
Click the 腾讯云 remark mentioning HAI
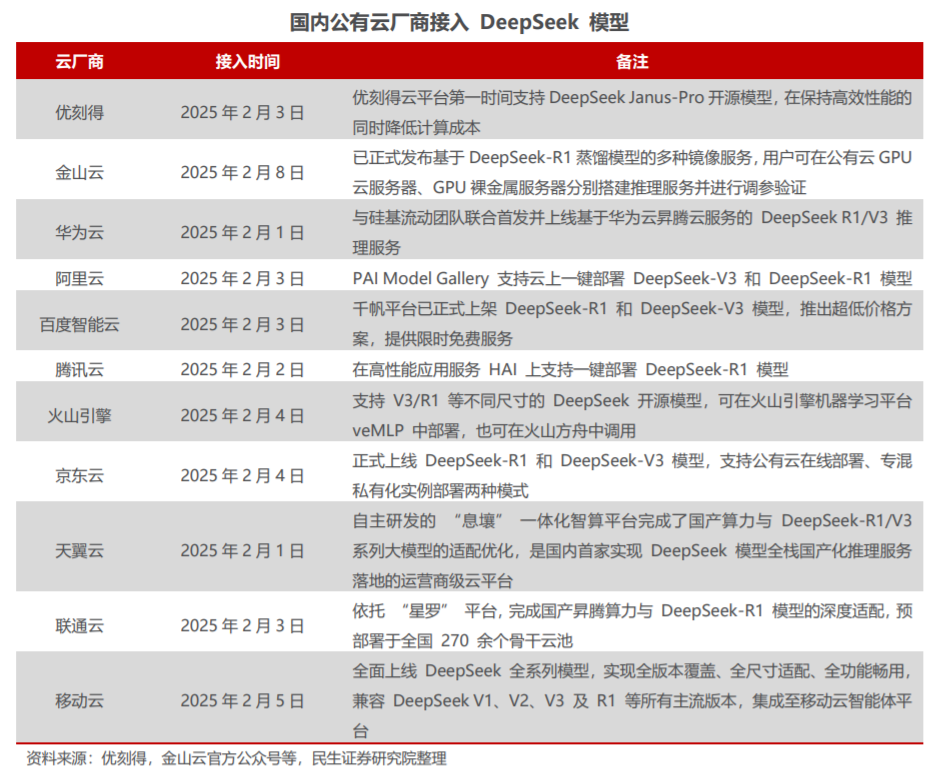[x=570, y=370]
